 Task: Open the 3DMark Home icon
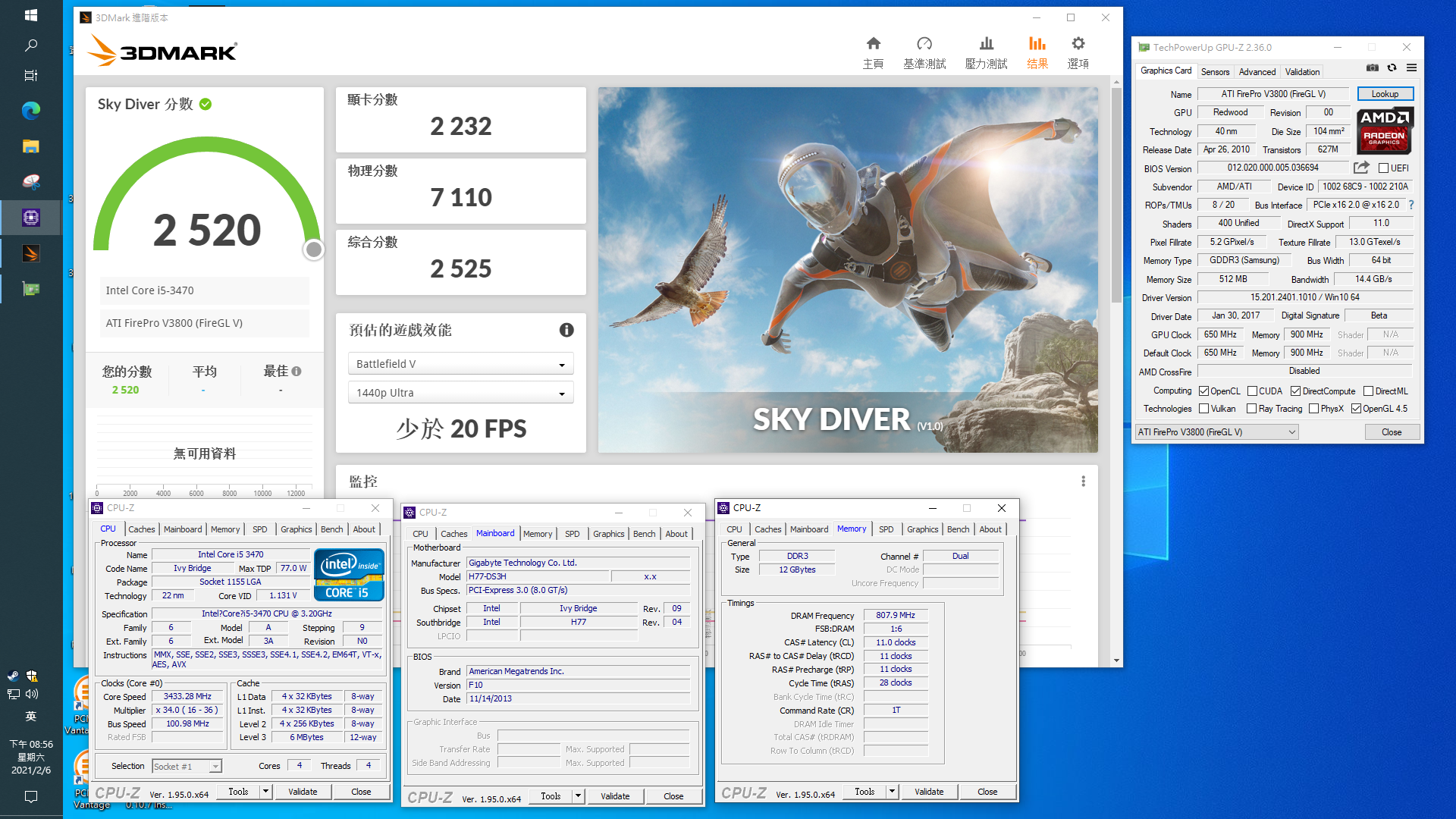point(873,44)
